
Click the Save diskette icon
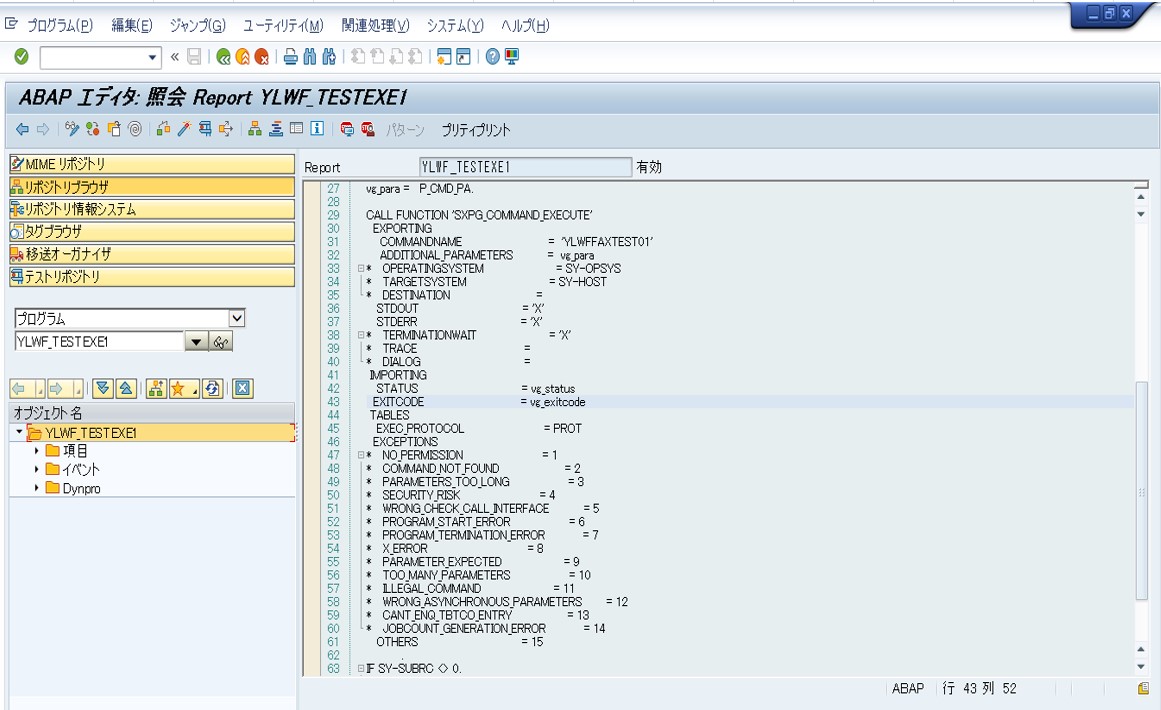point(194,56)
